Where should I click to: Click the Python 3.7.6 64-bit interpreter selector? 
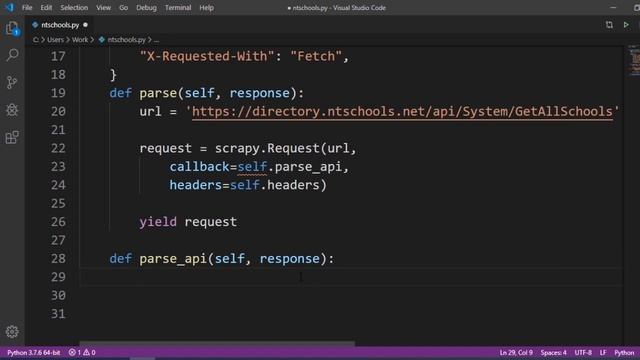pyautogui.click(x=33, y=352)
